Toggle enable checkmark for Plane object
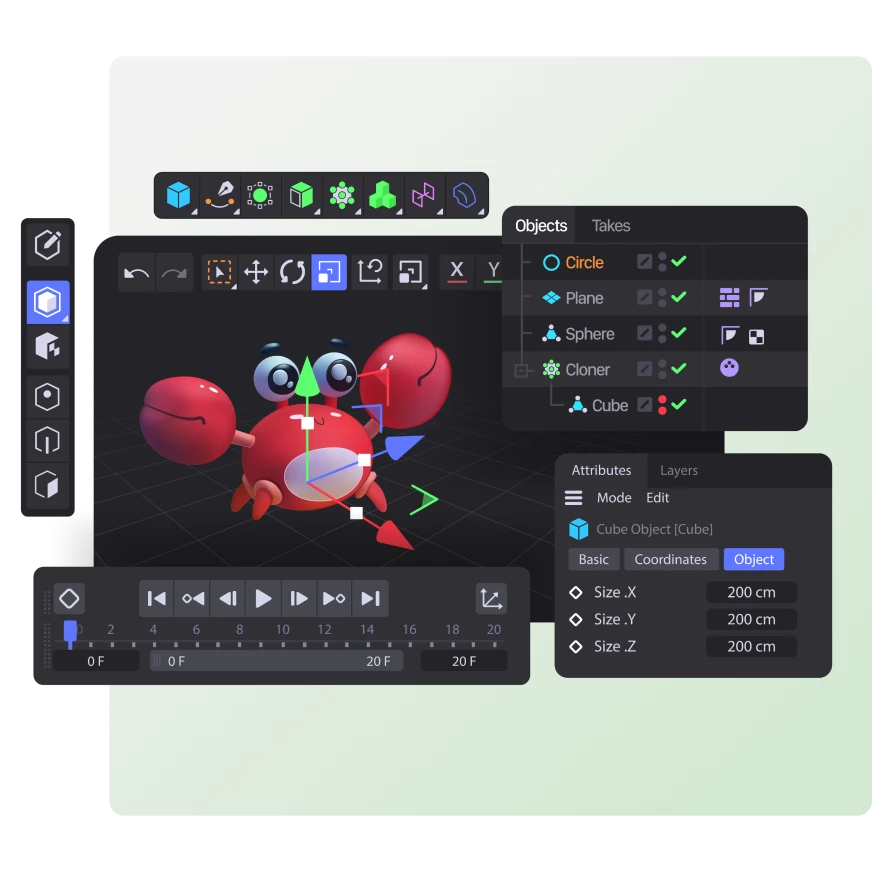The height and width of the screenshot is (872, 872). (678, 296)
